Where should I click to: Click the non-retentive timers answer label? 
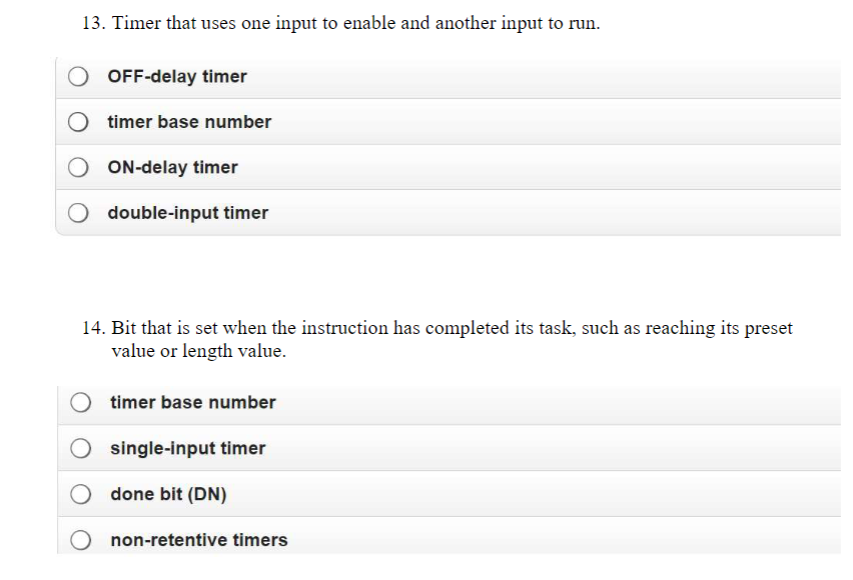coord(198,539)
